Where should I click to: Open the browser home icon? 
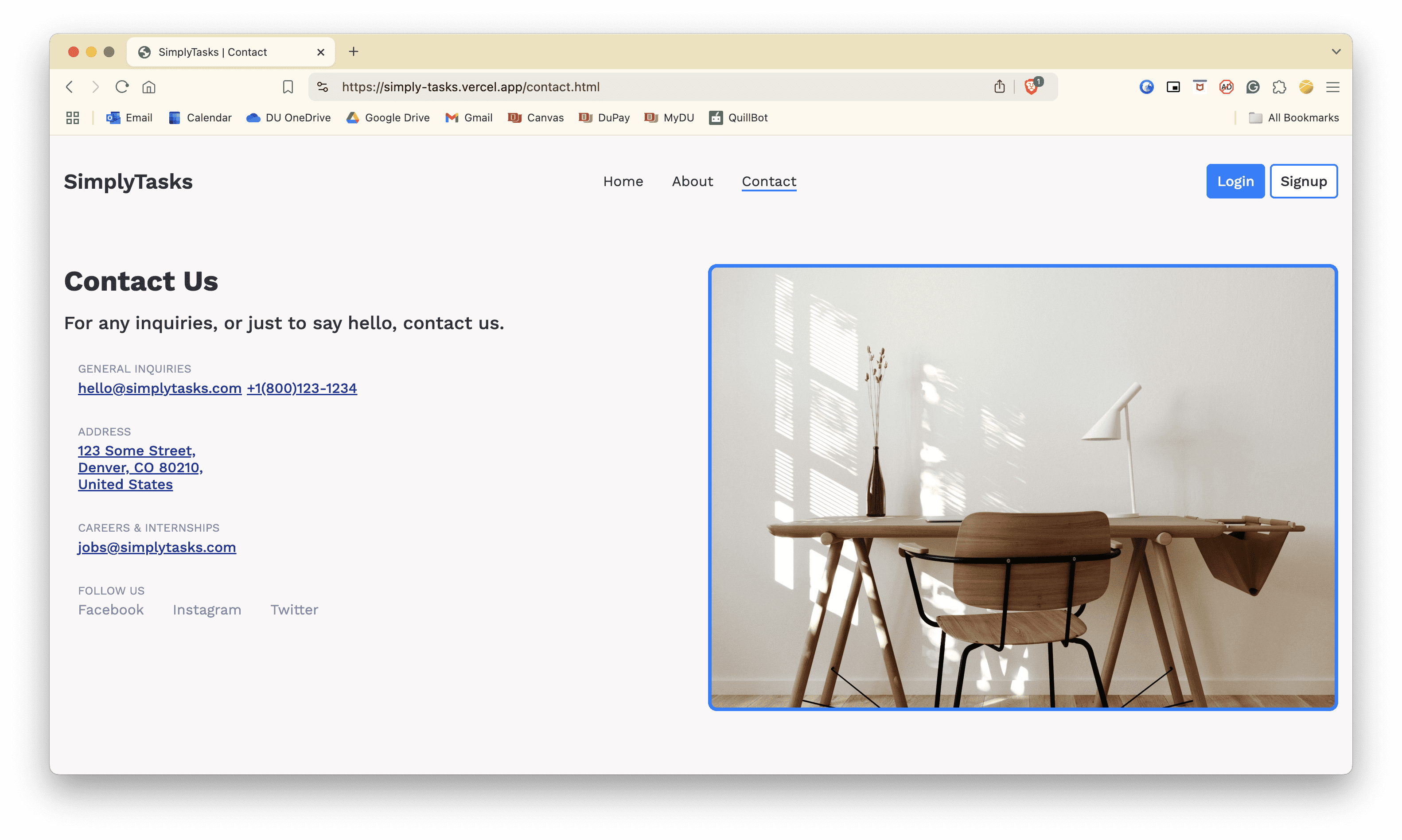pyautogui.click(x=149, y=86)
